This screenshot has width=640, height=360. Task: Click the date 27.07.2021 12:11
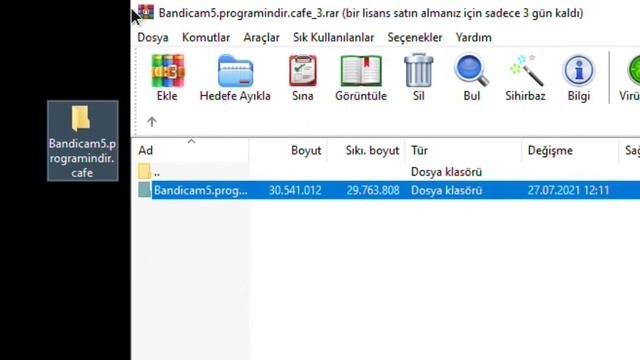tap(568, 190)
